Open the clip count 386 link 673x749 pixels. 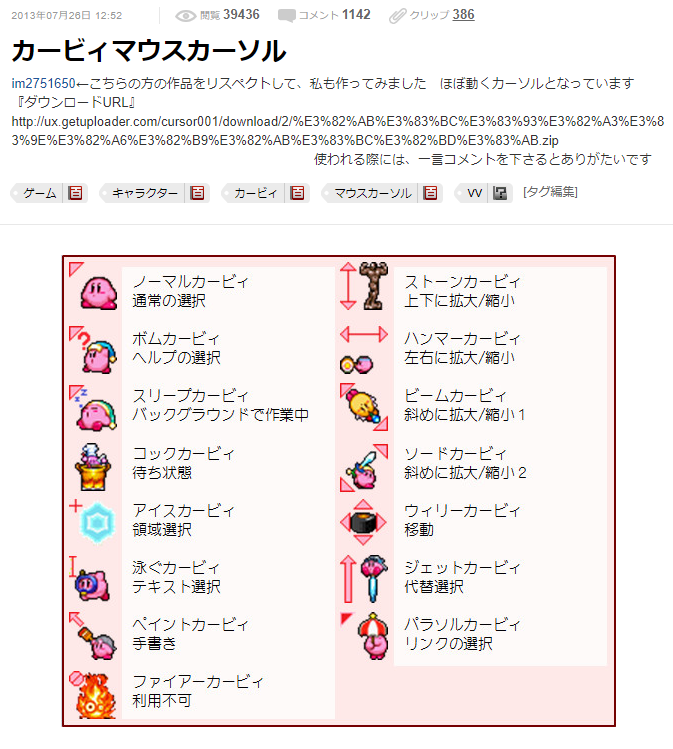click(463, 15)
